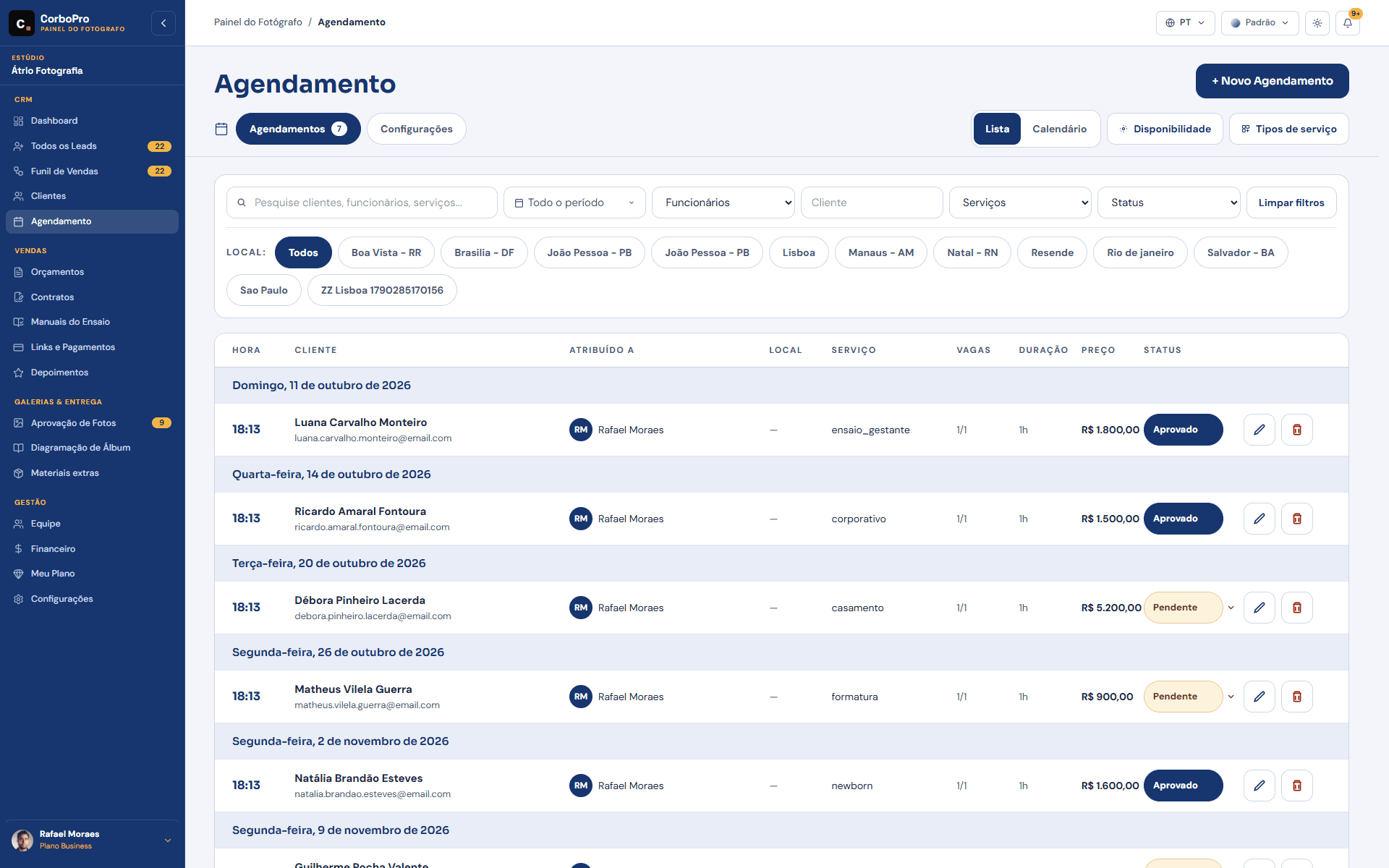Delete Débora Pinheiro Lacerda's appointment

[x=1297, y=608]
